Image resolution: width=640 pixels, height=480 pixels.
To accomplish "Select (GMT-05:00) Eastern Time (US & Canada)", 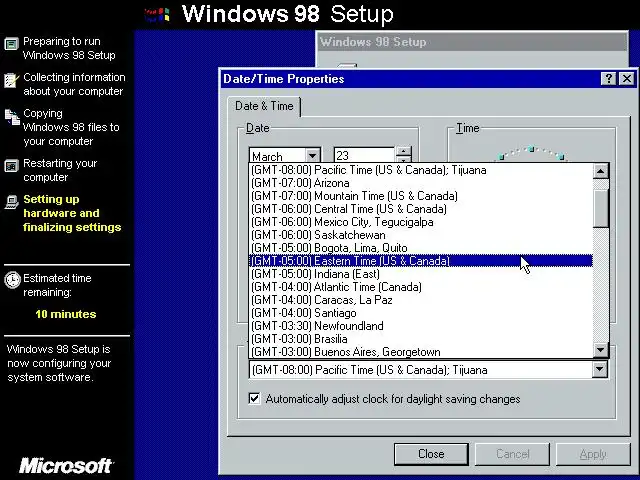I will pos(420,261).
